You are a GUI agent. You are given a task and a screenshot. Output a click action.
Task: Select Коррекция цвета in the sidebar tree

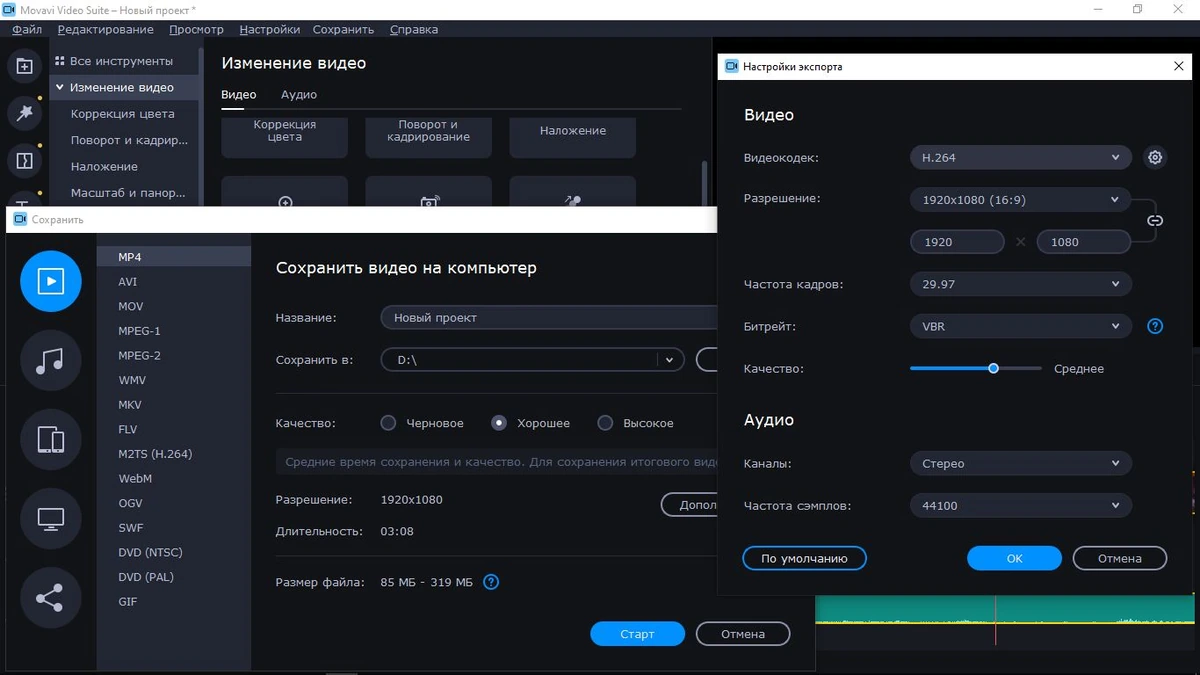[122, 114]
